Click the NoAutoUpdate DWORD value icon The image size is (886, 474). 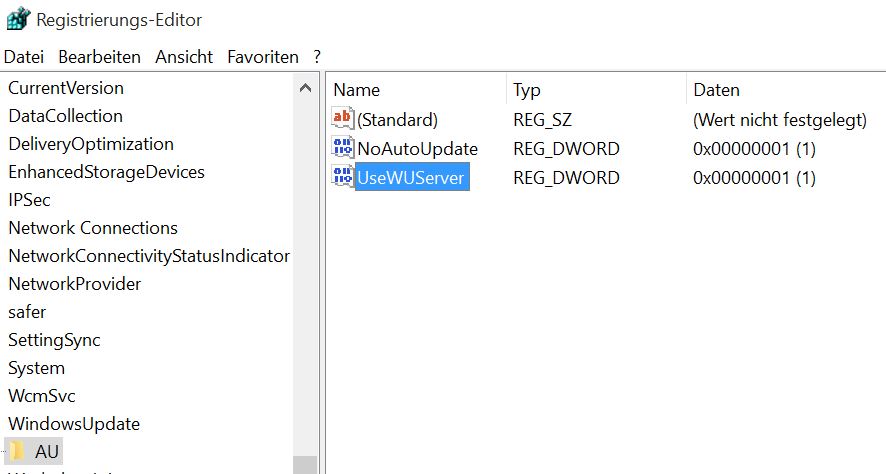(x=342, y=149)
